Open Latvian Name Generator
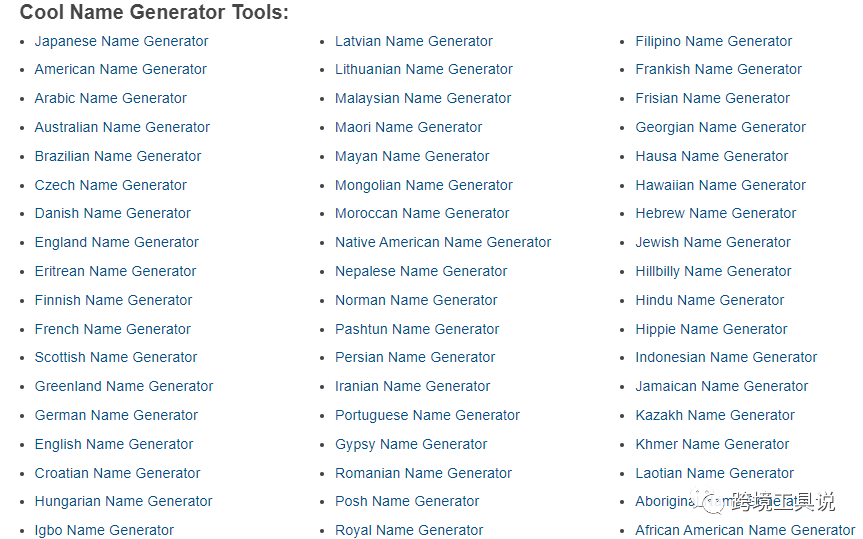Viewport: 863px width, 539px height. (x=413, y=41)
